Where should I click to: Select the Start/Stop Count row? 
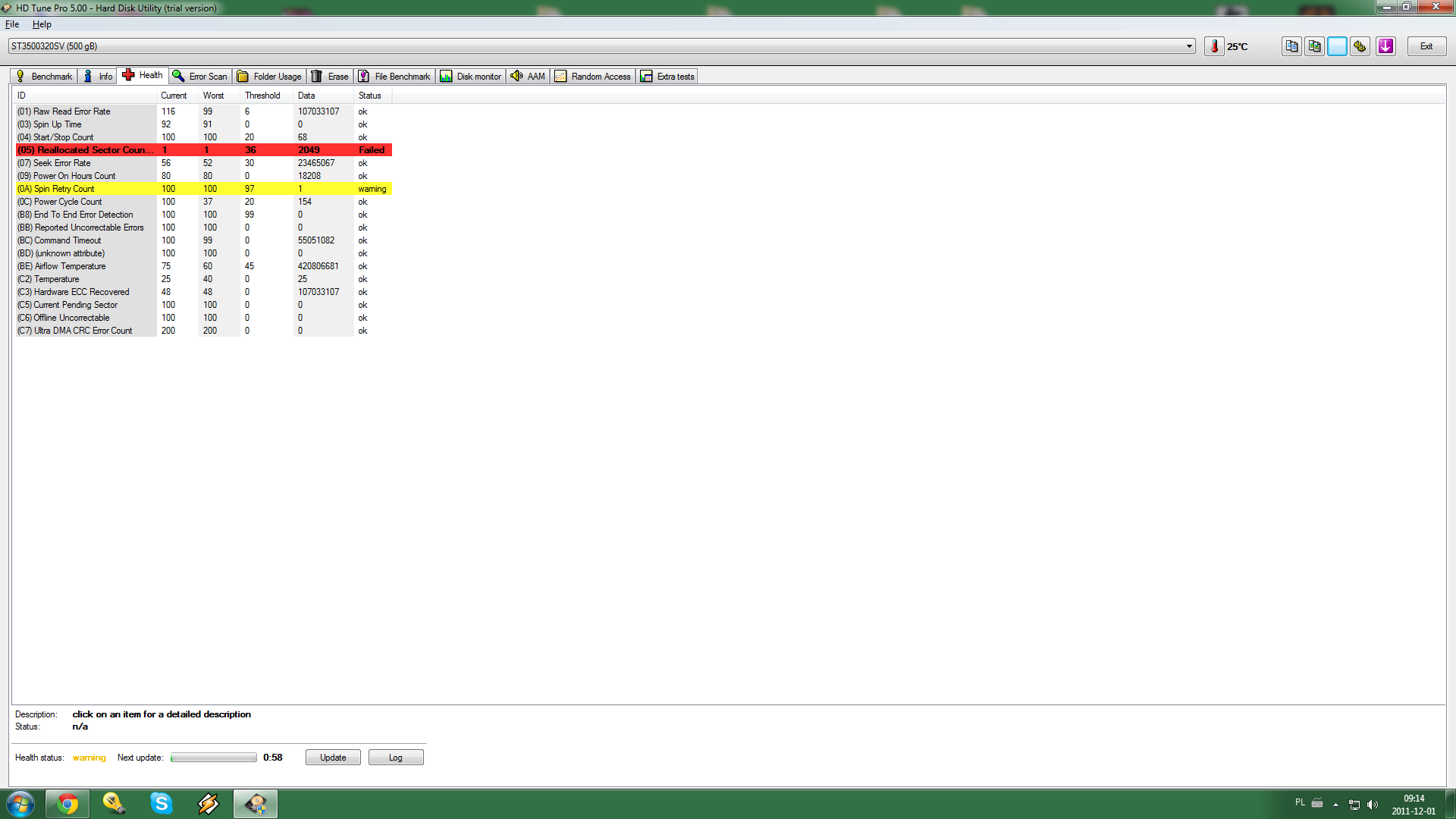coord(203,137)
